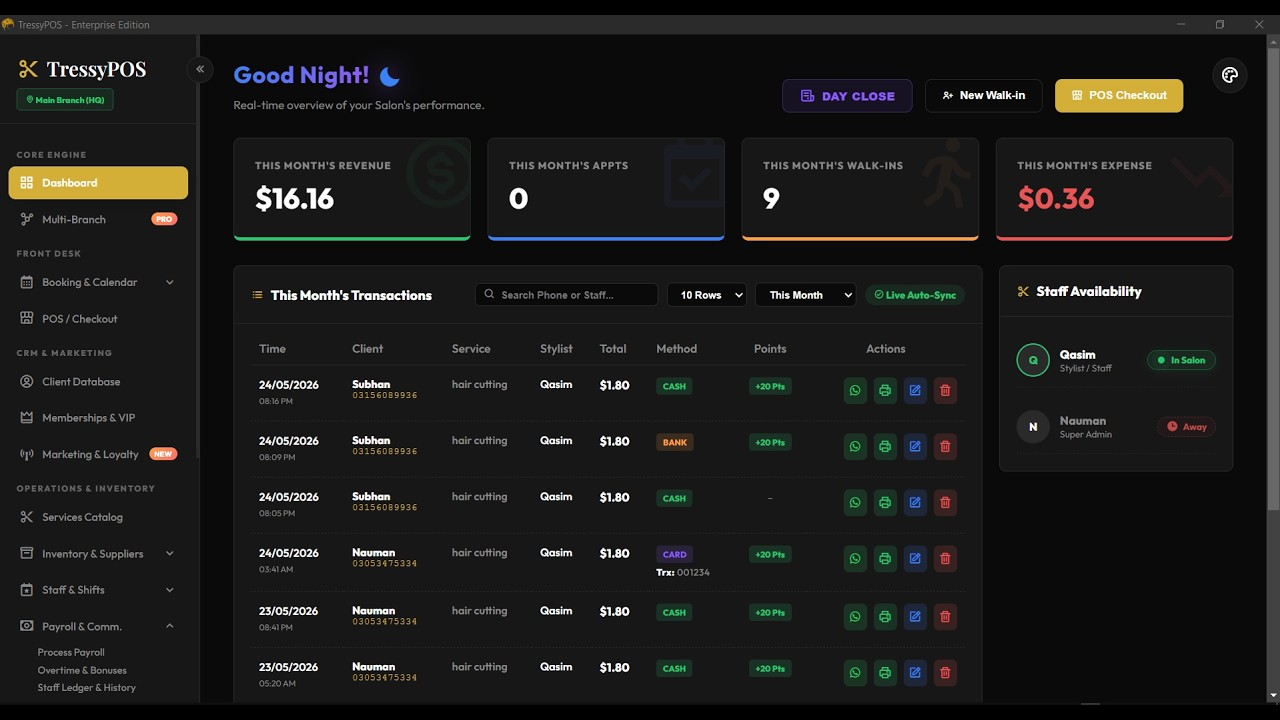1280x720 pixels.
Task: Open Marketing & Loyalty section
Action: [98, 454]
